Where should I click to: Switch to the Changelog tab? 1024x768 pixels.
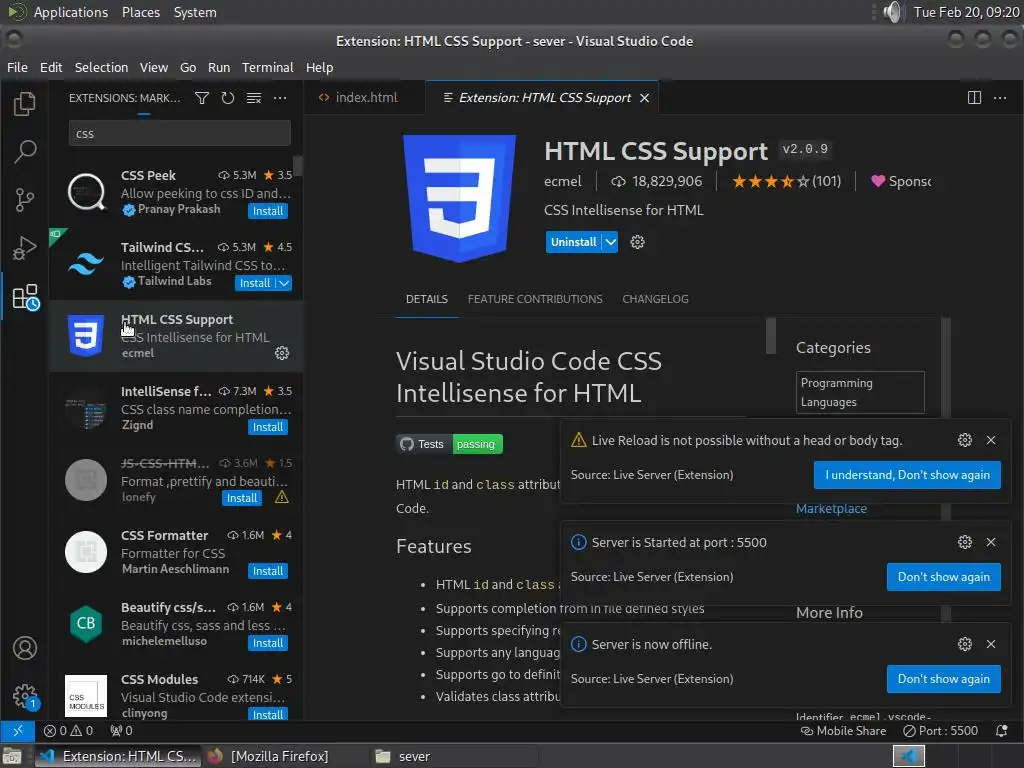(x=655, y=299)
